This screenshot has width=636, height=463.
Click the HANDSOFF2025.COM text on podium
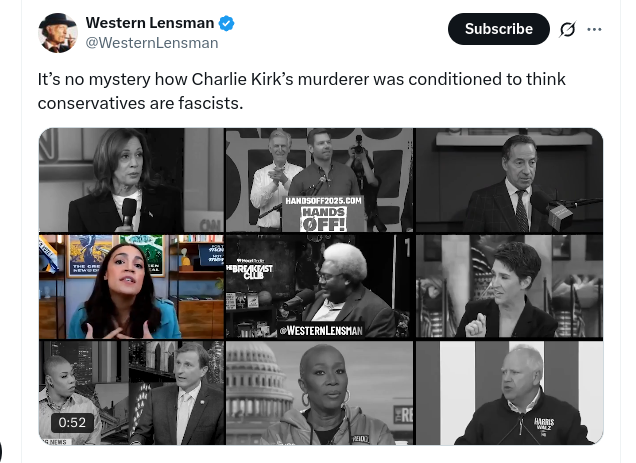tap(323, 201)
